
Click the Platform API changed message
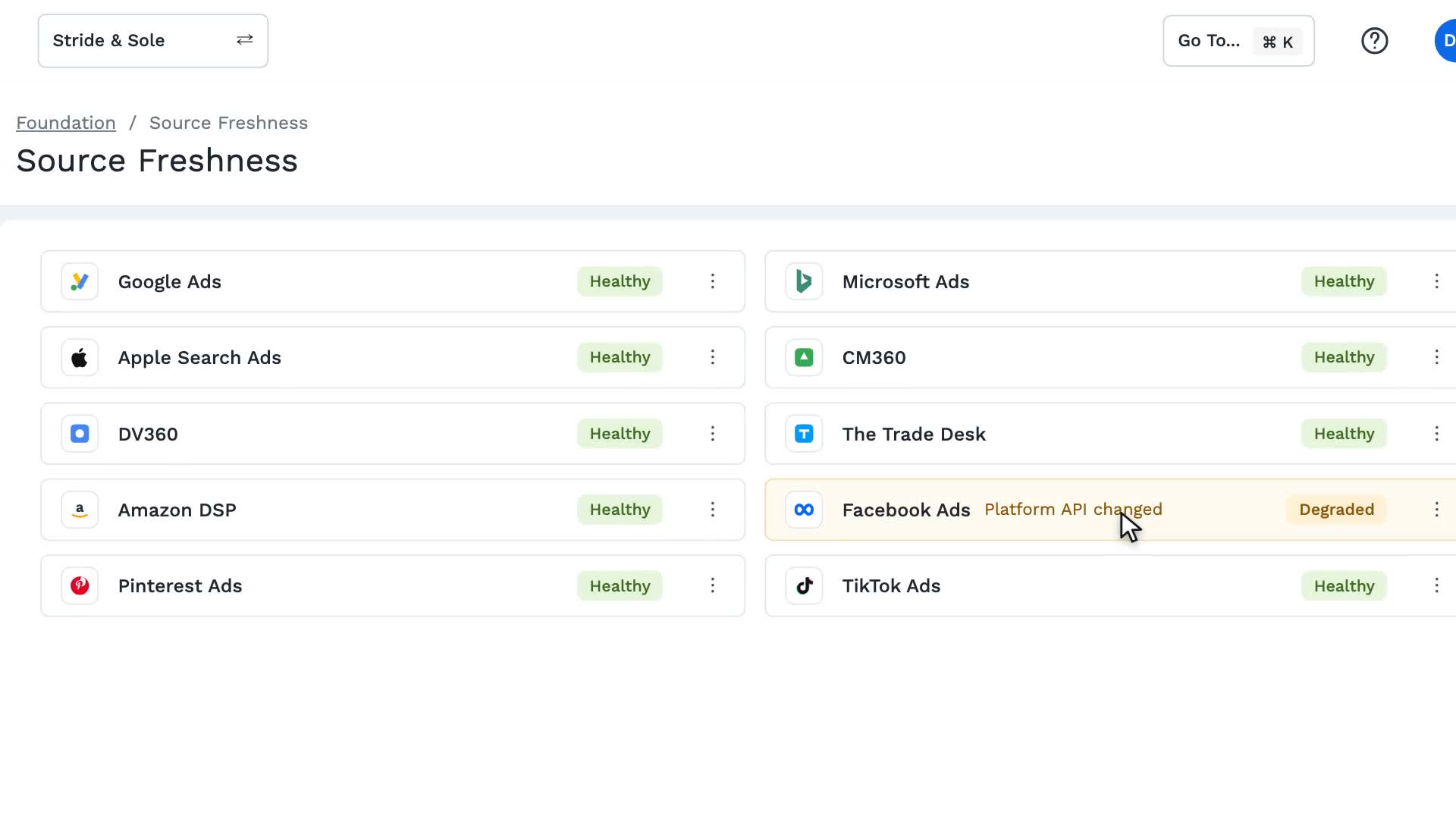pyautogui.click(x=1073, y=510)
